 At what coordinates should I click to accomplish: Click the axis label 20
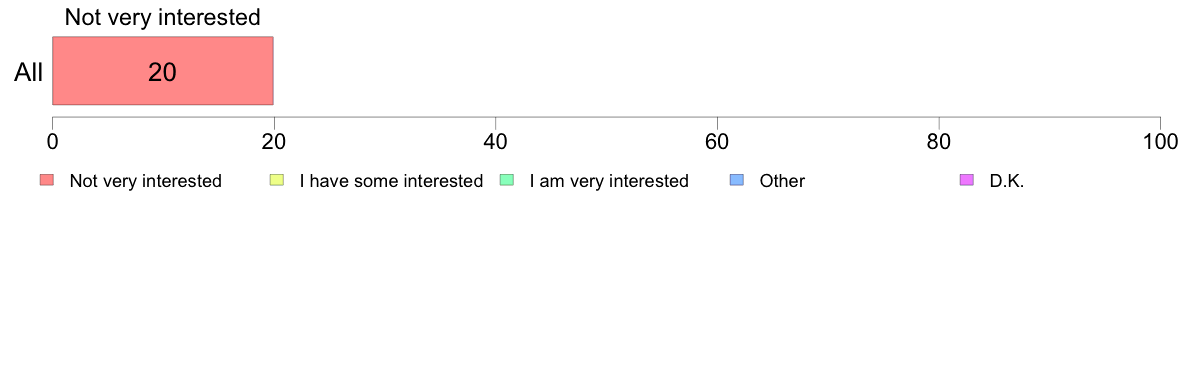click(274, 142)
